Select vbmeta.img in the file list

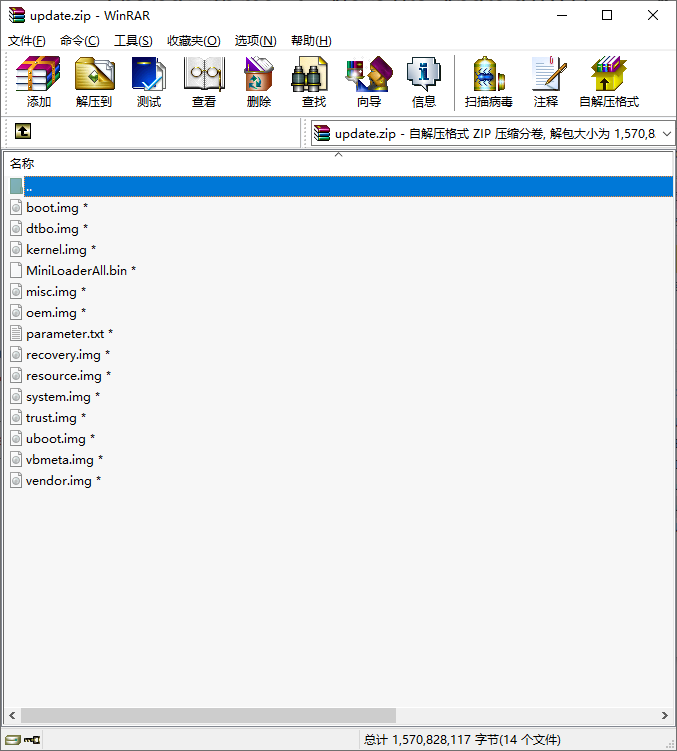tap(60, 460)
